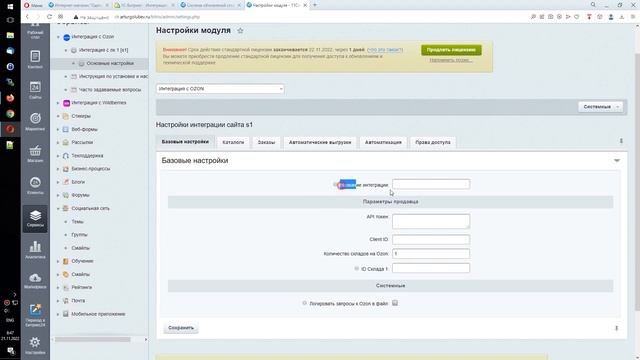Screen dimensions: 640x360
Task: Focus the Client ID input field
Action: (431, 239)
